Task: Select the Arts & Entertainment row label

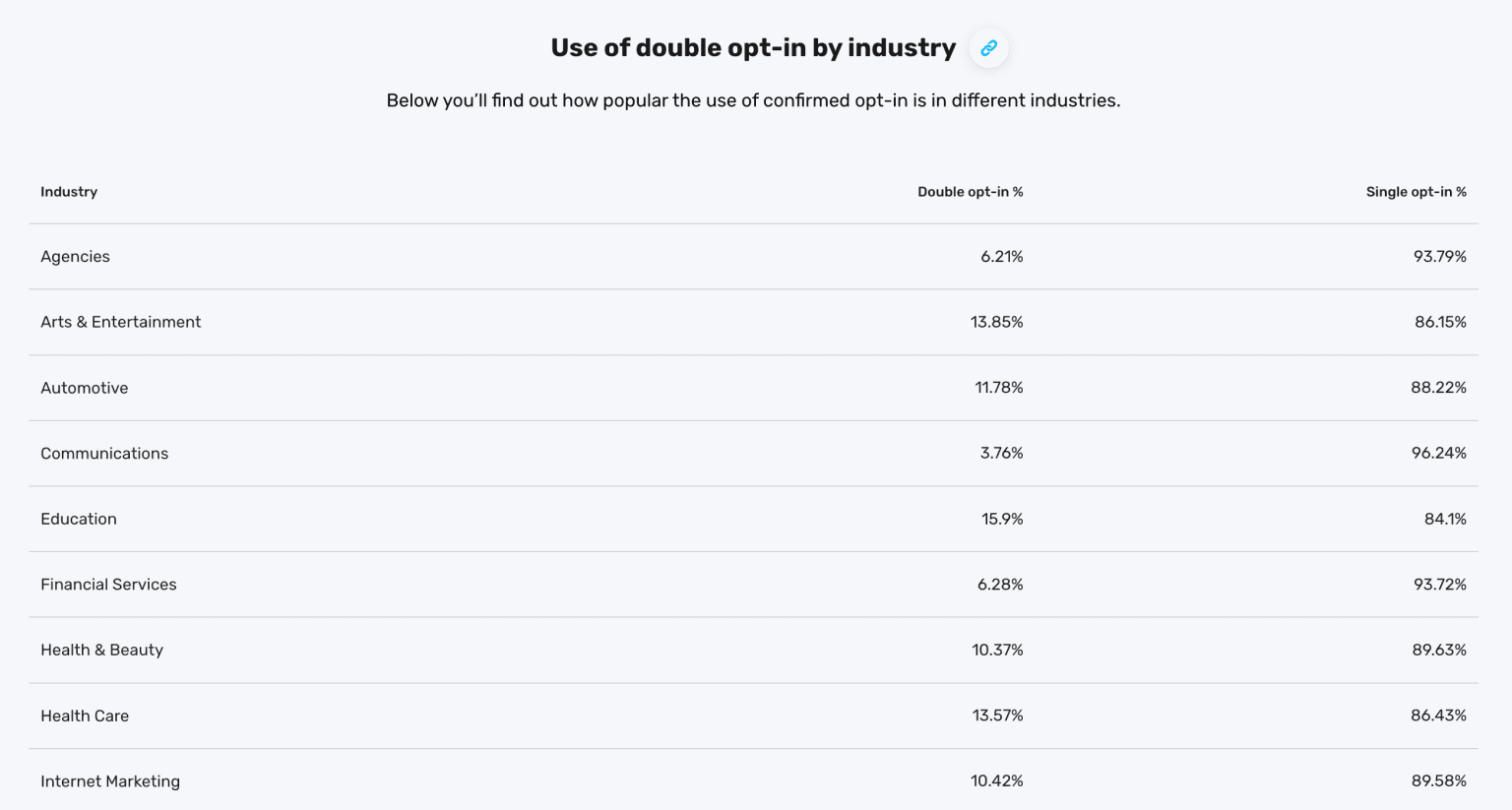Action: 120,322
